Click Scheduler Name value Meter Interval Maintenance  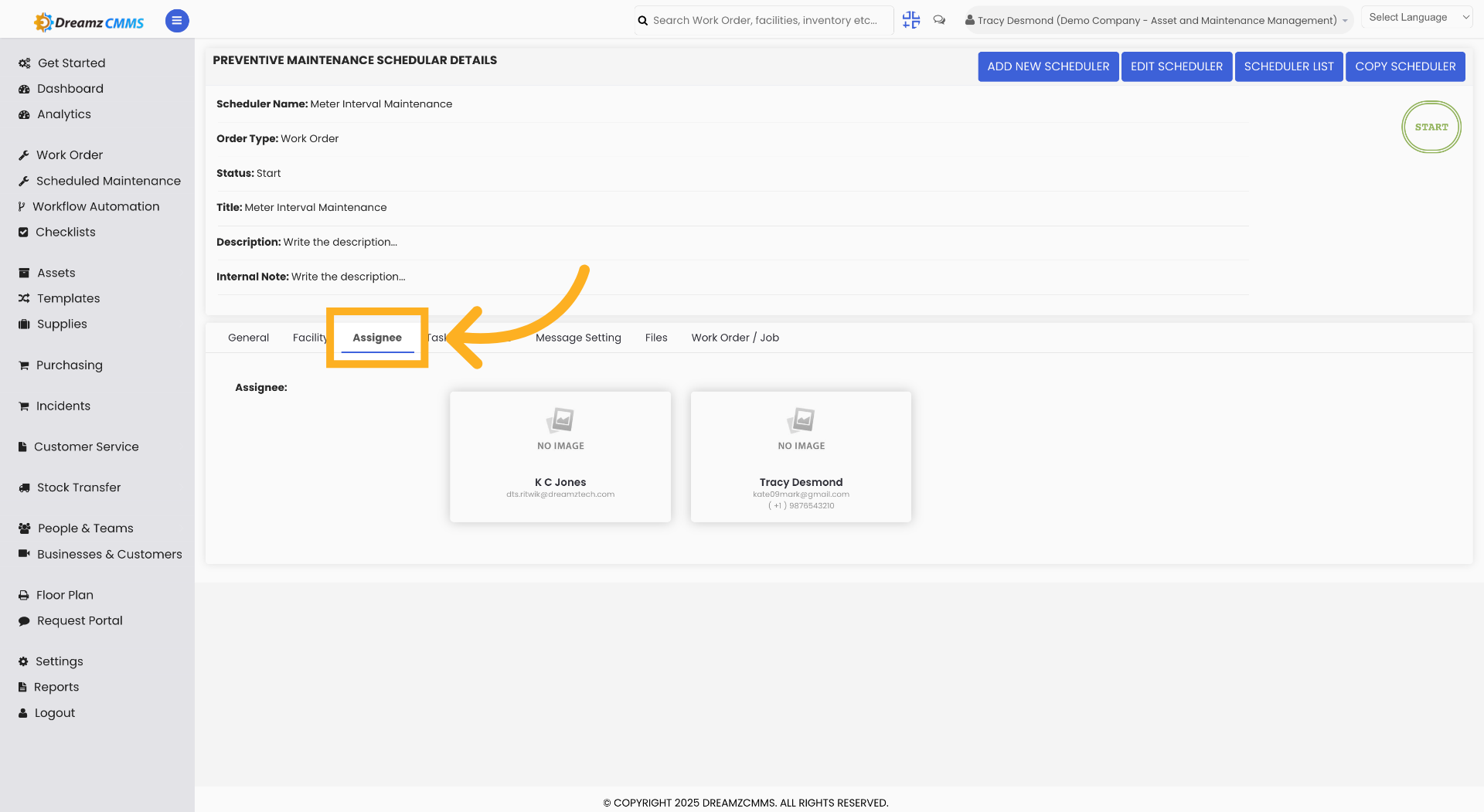[381, 104]
